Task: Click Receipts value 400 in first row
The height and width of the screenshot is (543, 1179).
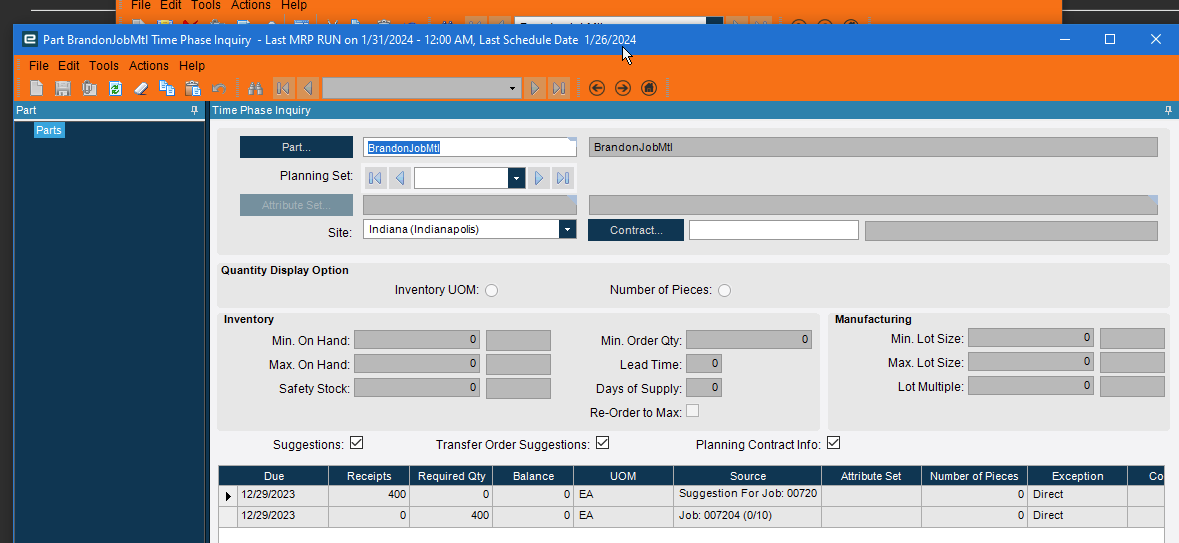Action: pyautogui.click(x=369, y=496)
